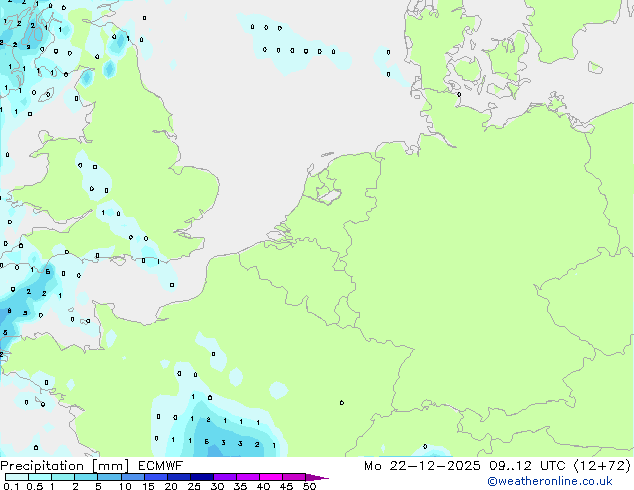Pick the legend swatch between 1 and 2

63,477
